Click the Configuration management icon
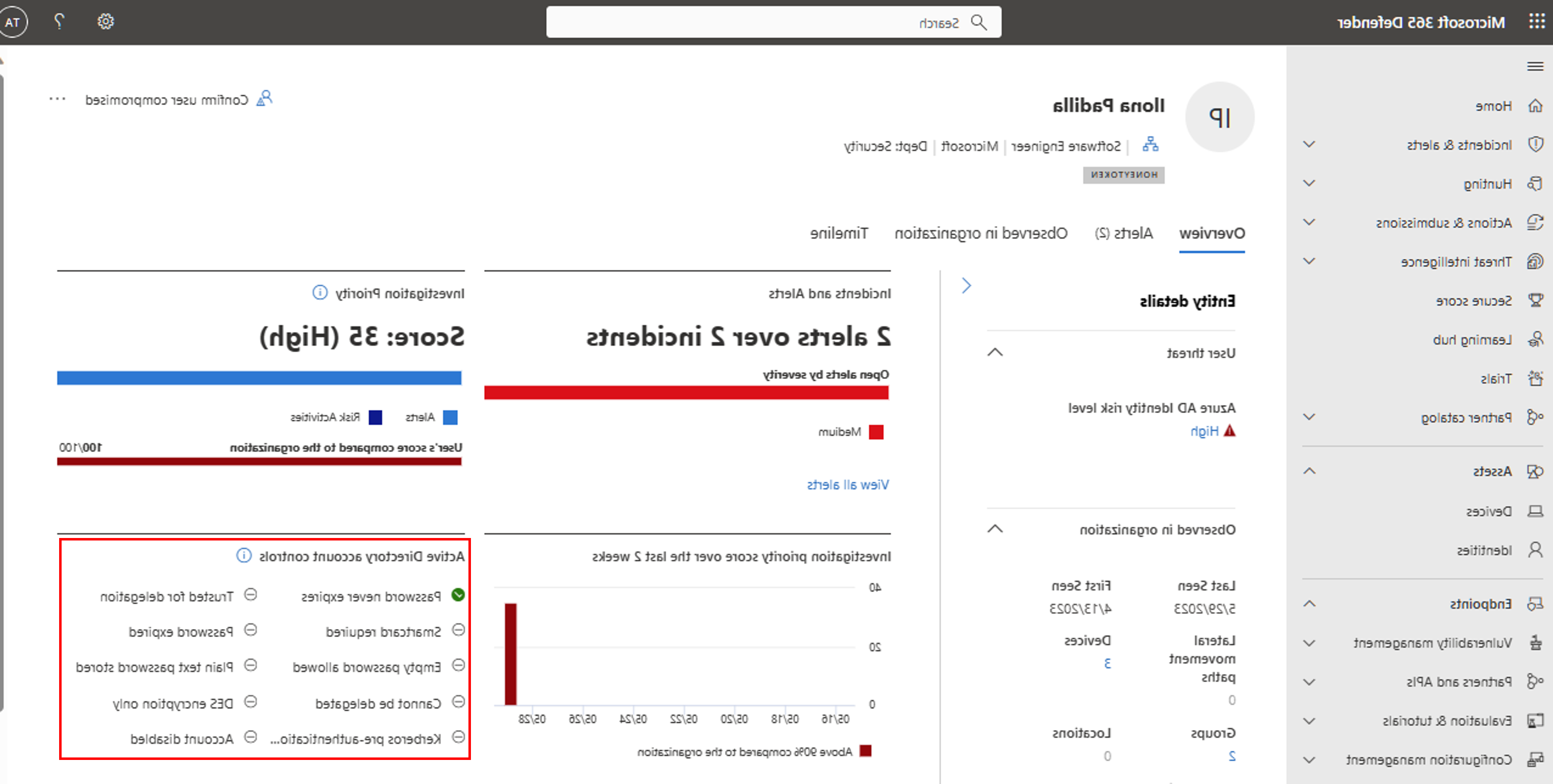Image resolution: width=1553 pixels, height=784 pixels. pyautogui.click(x=1536, y=760)
